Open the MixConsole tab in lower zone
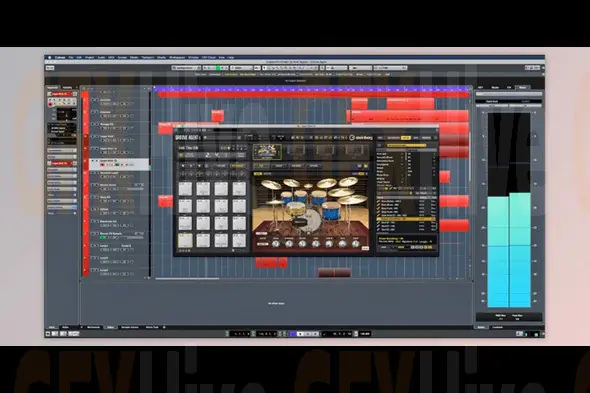The height and width of the screenshot is (393, 590). (x=94, y=327)
